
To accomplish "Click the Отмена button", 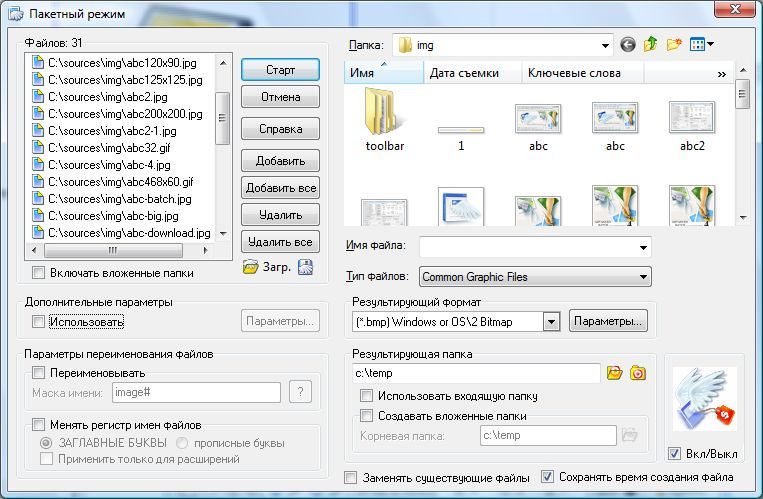I will click(280, 97).
